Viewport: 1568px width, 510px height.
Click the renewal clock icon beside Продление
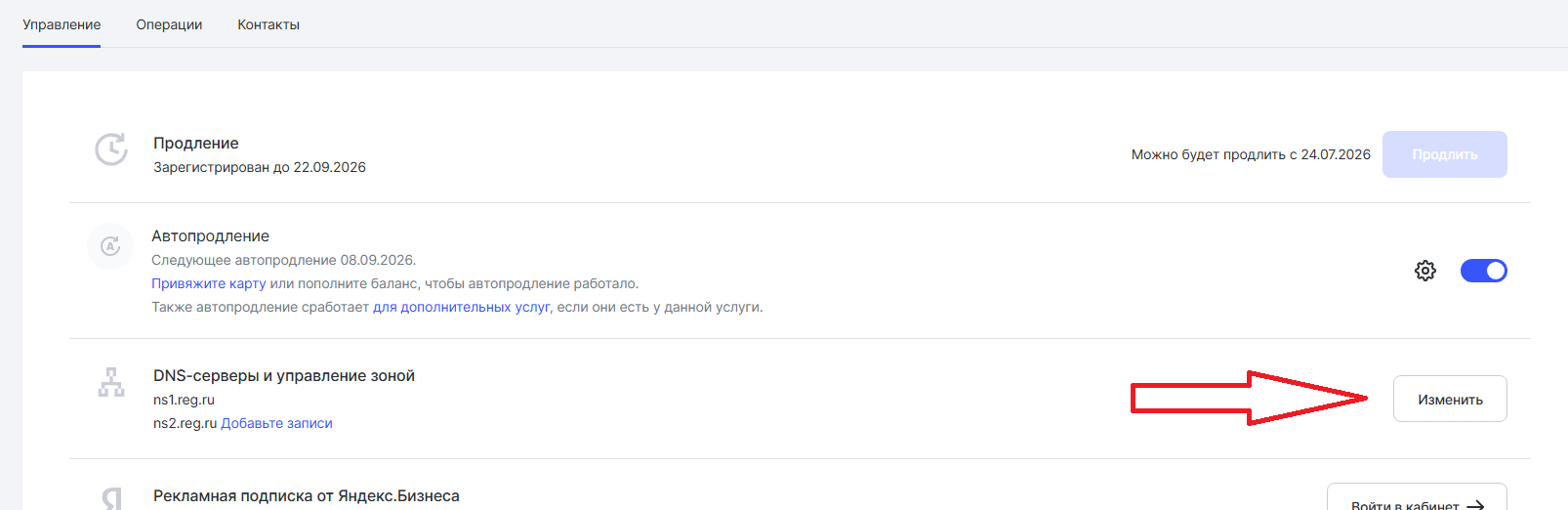coord(111,149)
